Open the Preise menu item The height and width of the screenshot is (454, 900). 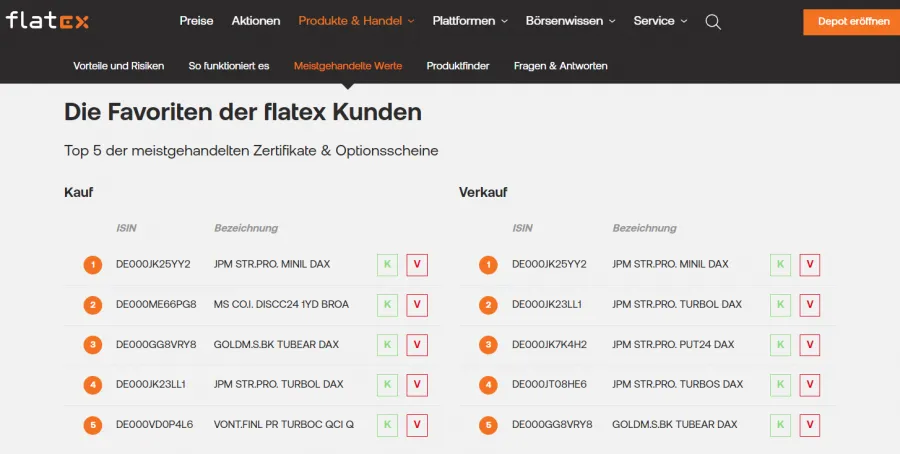(x=196, y=21)
